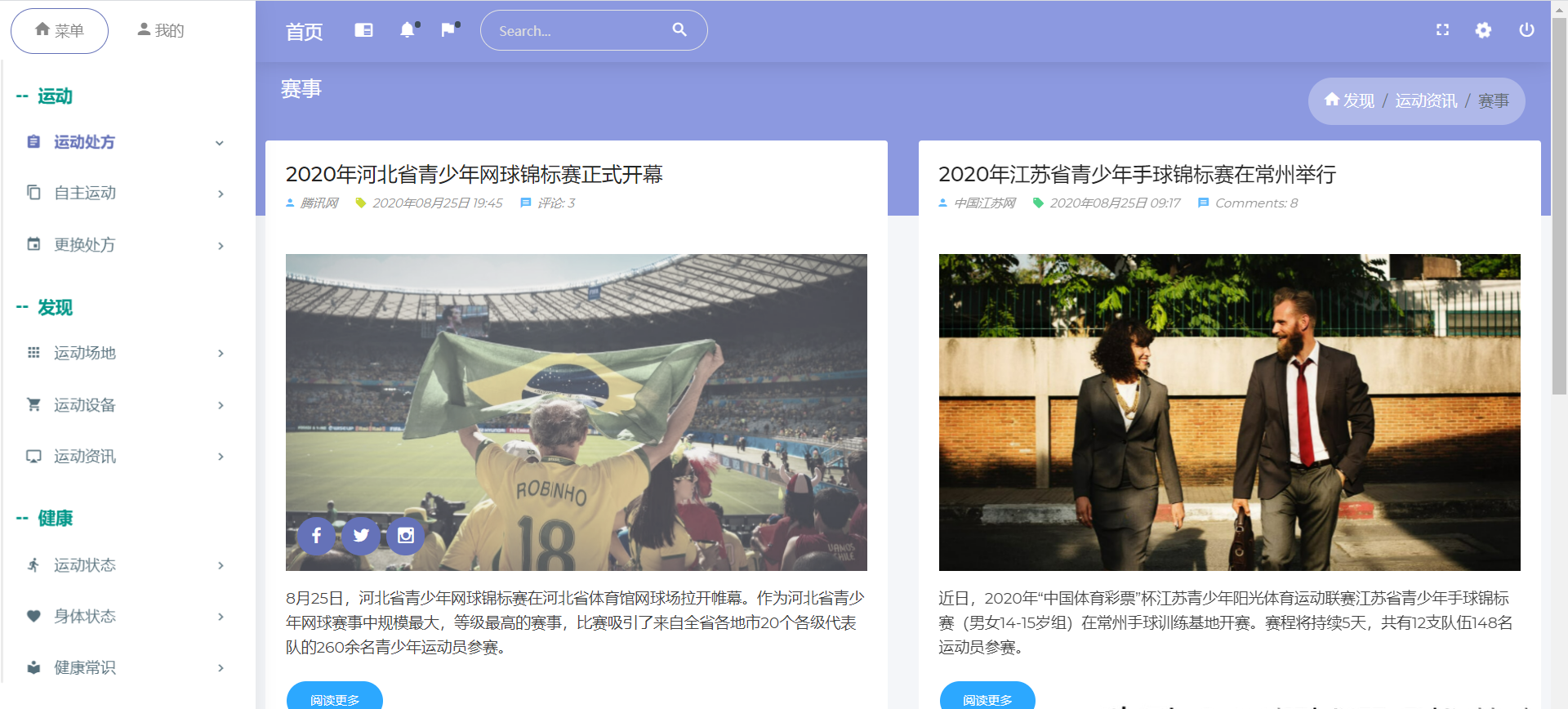Viewport: 1568px width, 709px height.
Task: Click the 运动设备 shopping cart icon
Action: 33,404
